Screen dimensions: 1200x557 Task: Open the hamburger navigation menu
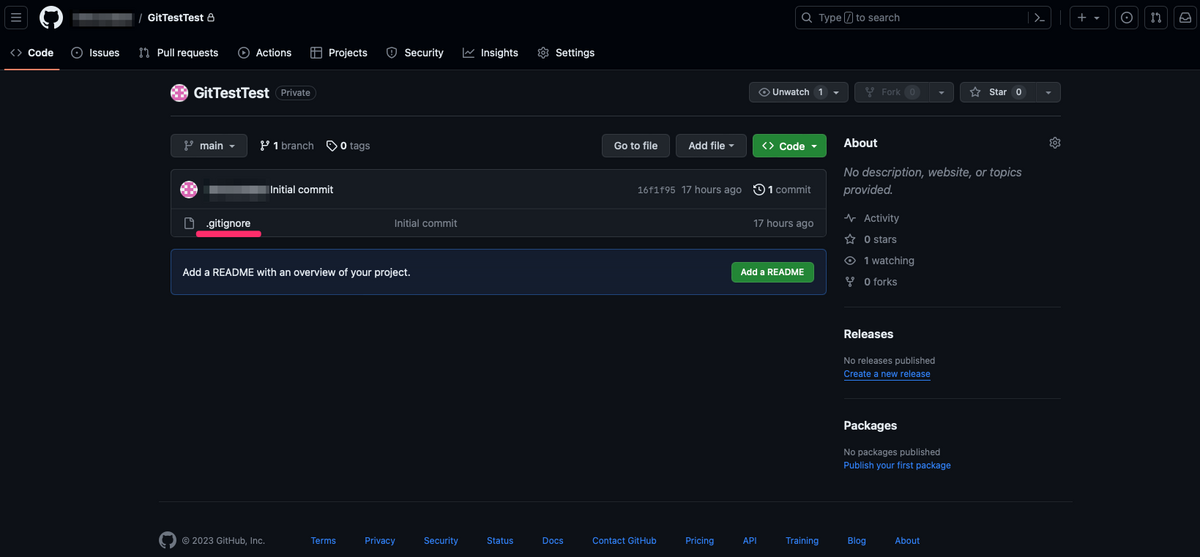coord(16,18)
